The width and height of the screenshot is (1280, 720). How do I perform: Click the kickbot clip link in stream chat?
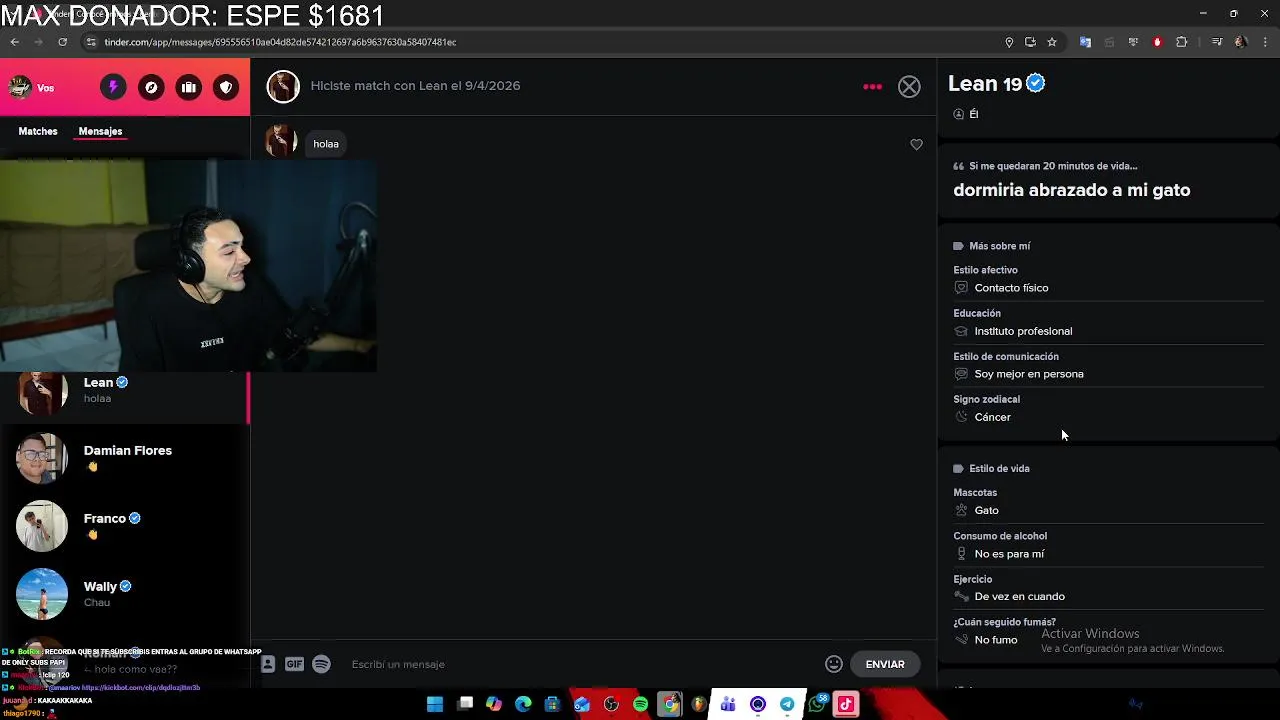click(141, 688)
